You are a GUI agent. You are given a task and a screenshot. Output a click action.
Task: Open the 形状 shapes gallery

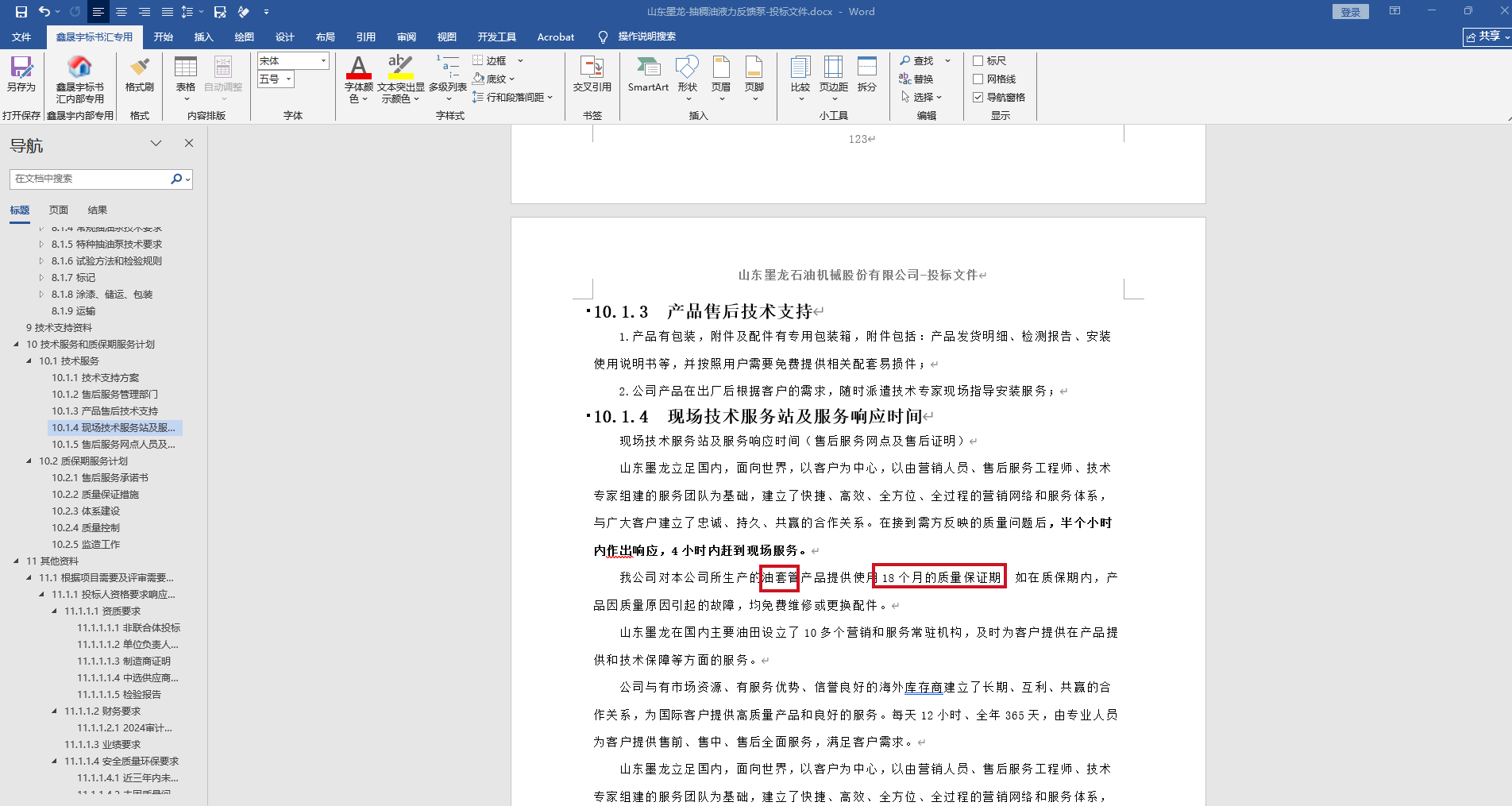688,78
